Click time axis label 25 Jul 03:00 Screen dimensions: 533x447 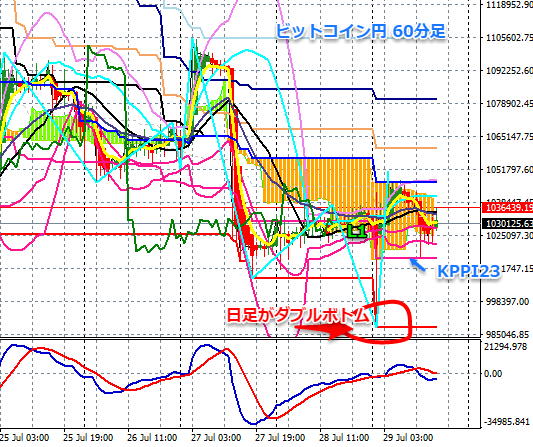[24, 437]
